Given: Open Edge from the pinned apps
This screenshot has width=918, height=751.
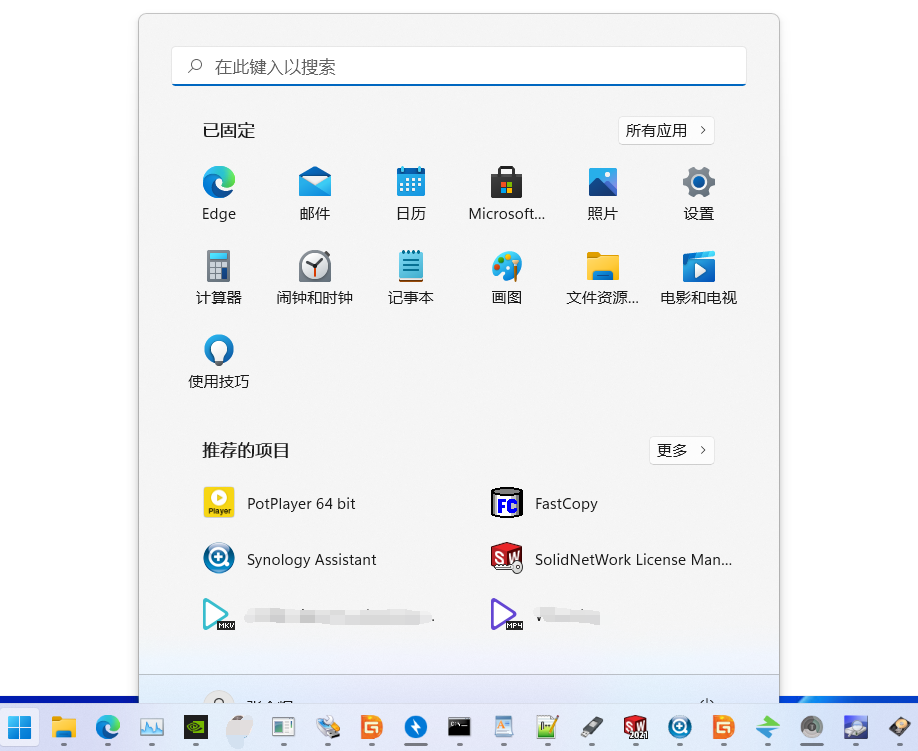Looking at the screenshot, I should (218, 193).
